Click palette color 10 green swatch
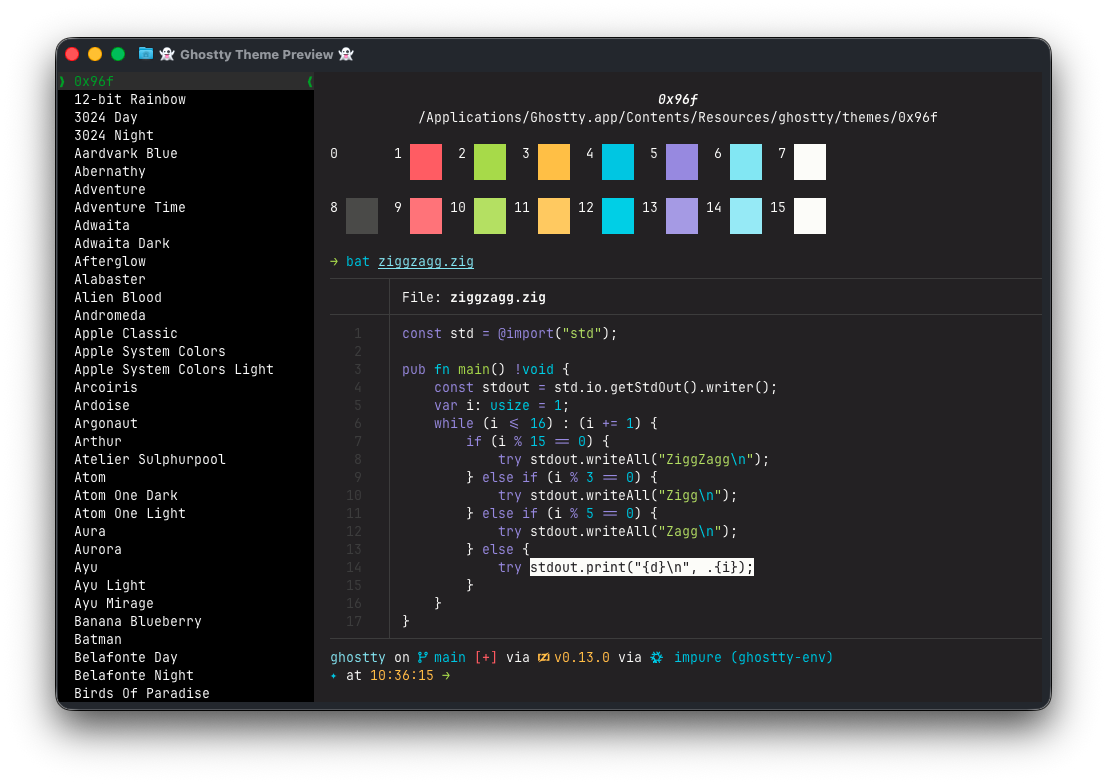 [490, 215]
